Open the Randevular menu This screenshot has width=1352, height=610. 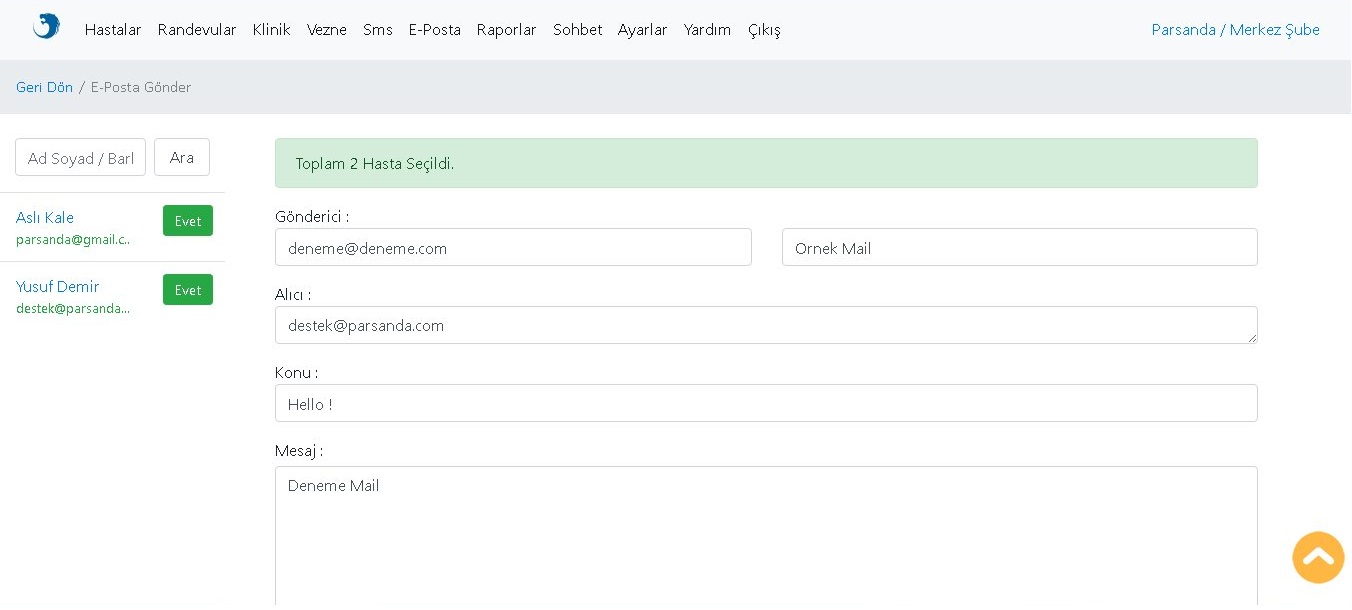[x=197, y=30]
